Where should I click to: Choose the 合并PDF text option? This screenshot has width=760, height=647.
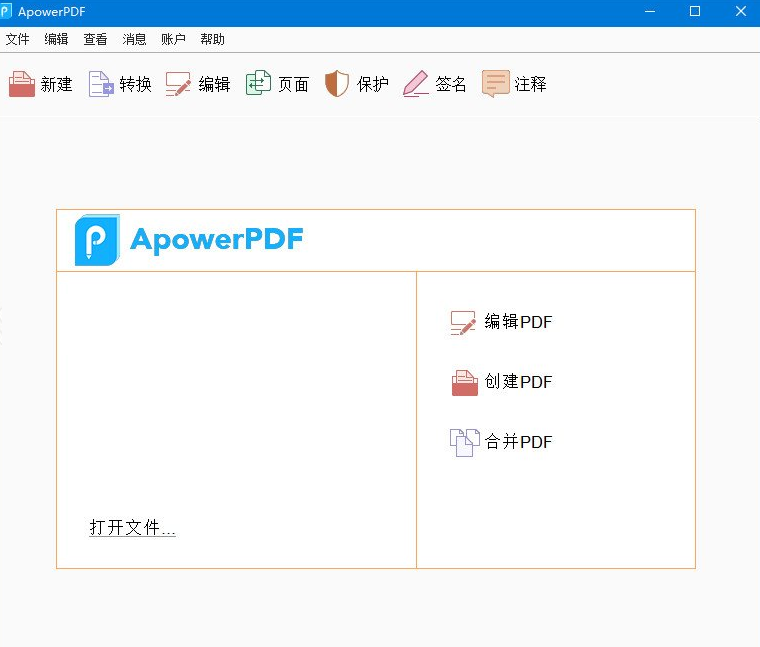point(518,442)
